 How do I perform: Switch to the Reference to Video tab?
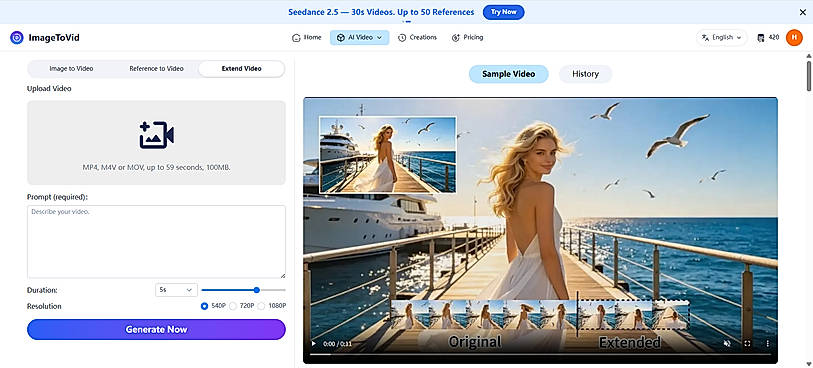pos(156,68)
